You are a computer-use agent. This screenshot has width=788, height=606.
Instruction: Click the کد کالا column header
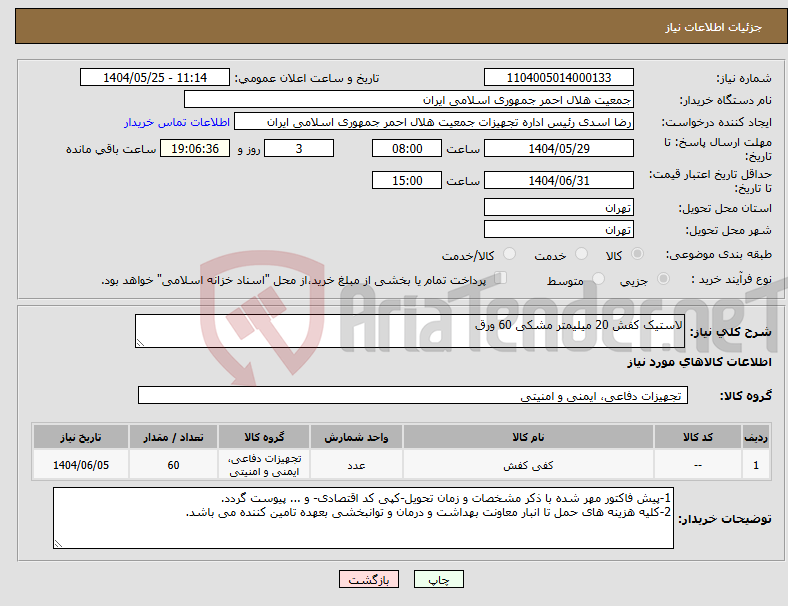pos(698,437)
